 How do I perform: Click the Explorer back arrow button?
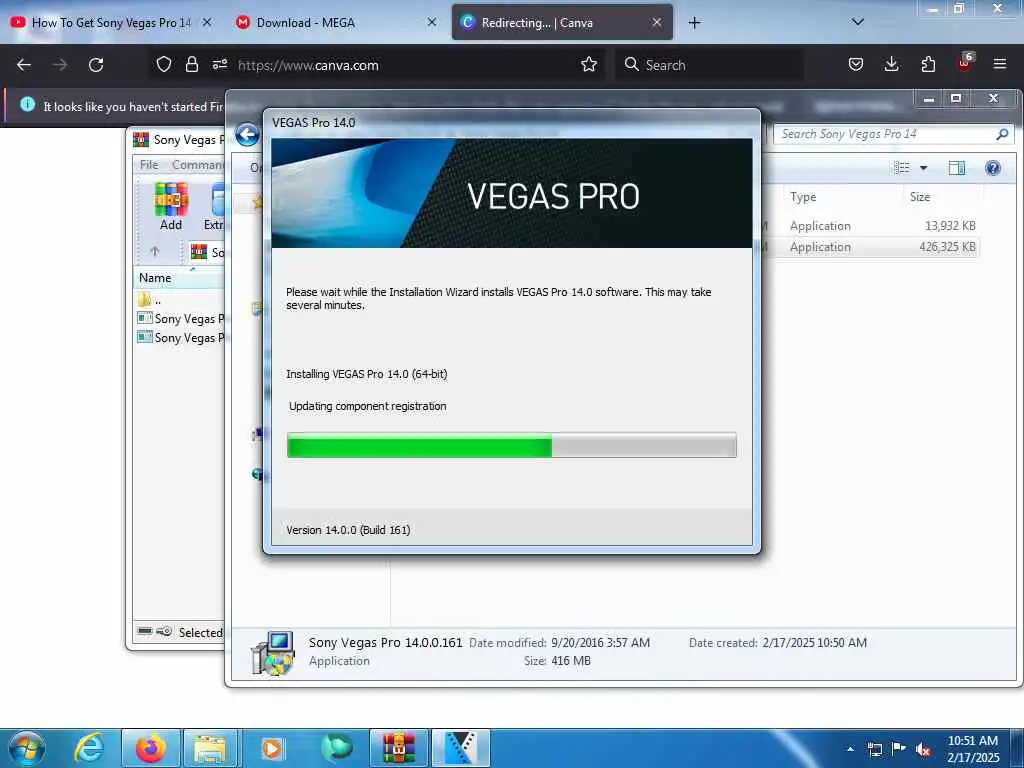tap(247, 135)
